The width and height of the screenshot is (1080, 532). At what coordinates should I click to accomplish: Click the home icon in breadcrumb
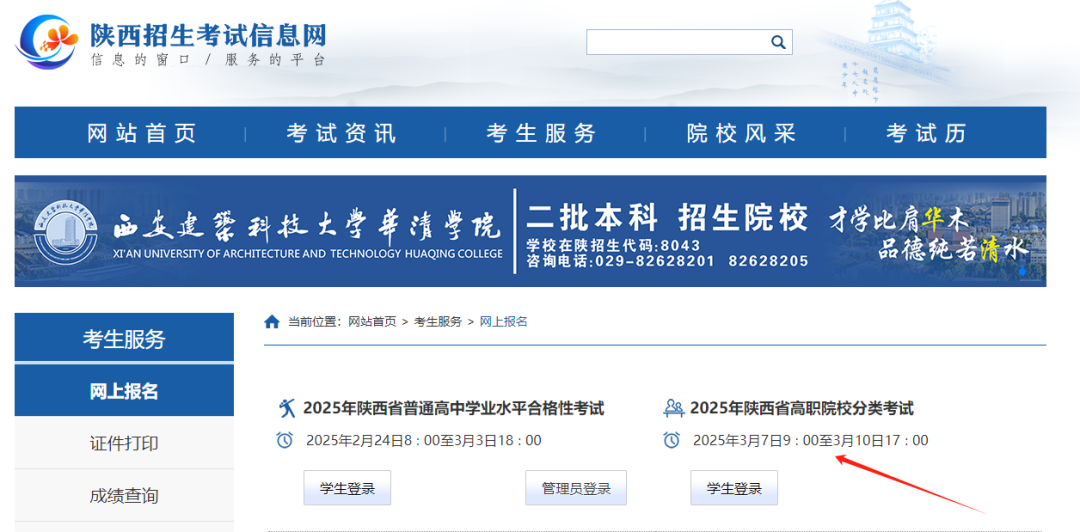click(272, 321)
